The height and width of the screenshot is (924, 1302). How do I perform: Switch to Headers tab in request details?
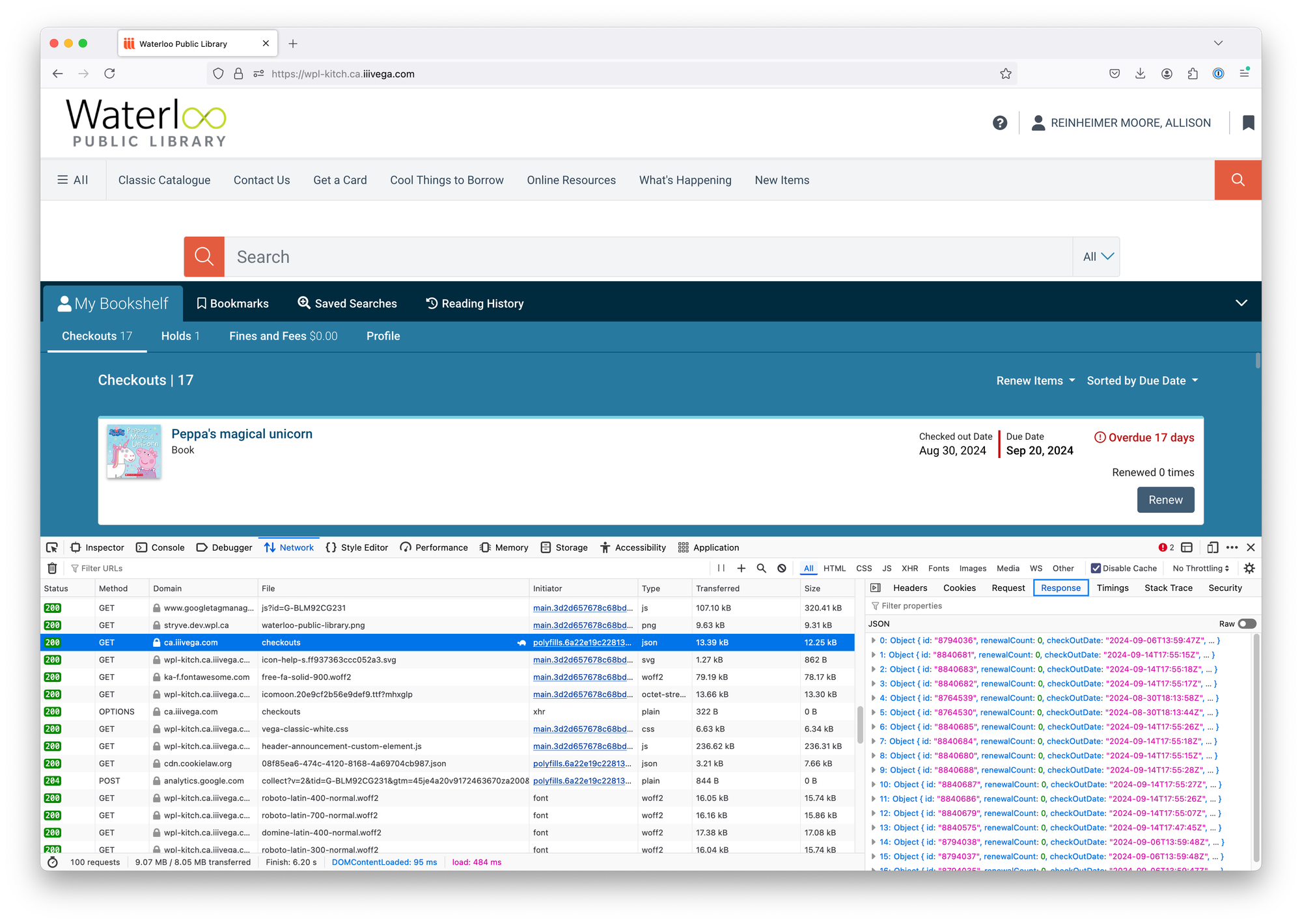point(909,588)
